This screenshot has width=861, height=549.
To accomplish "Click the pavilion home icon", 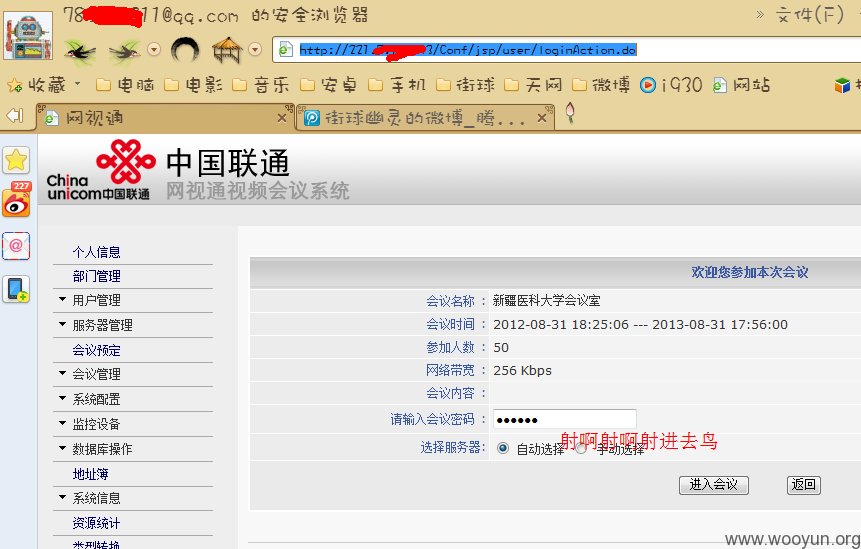I will [227, 50].
